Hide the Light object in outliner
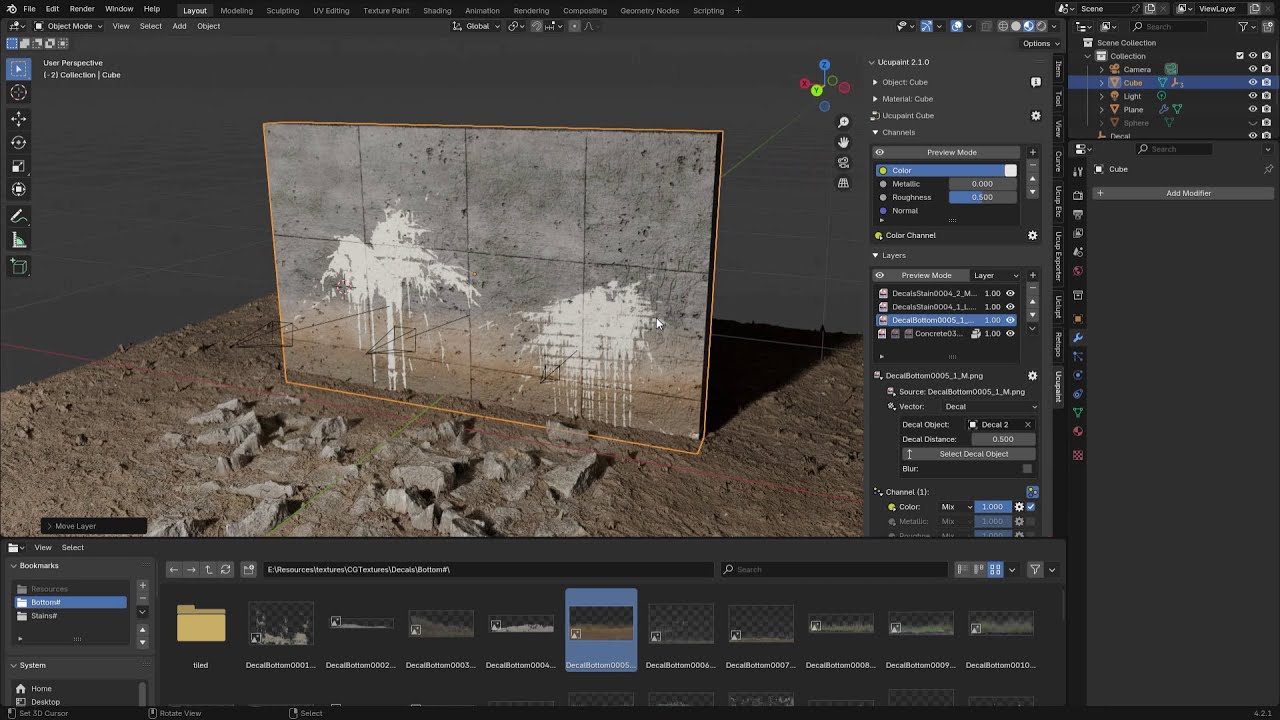Image resolution: width=1280 pixels, height=720 pixels. click(1253, 96)
